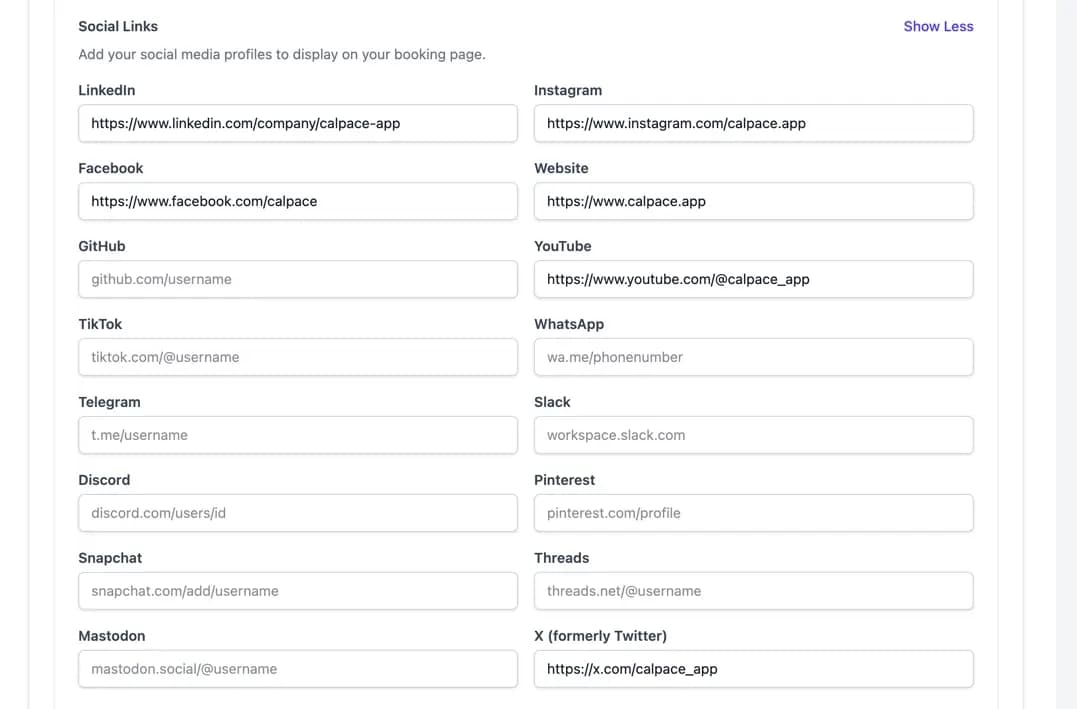
Task: Click the LinkedIn field label
Action: pyautogui.click(x=106, y=90)
